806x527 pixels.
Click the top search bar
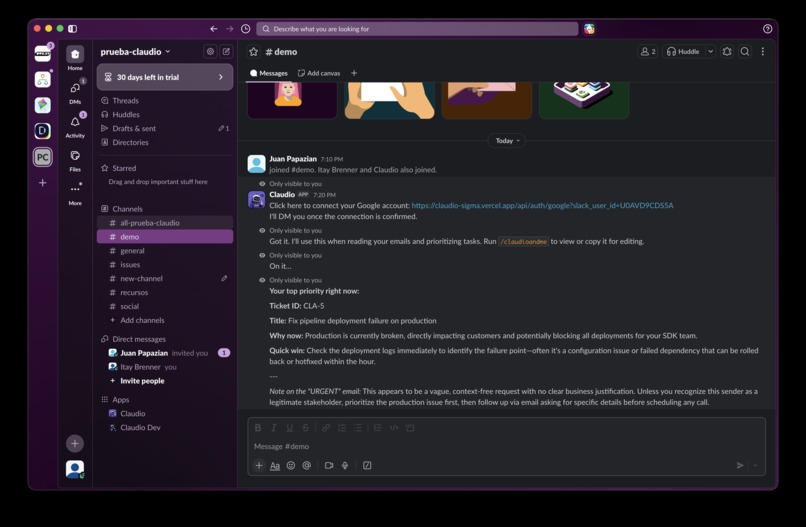417,29
